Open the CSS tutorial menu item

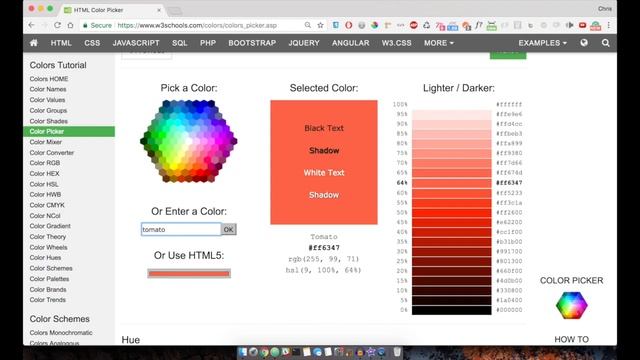click(92, 43)
